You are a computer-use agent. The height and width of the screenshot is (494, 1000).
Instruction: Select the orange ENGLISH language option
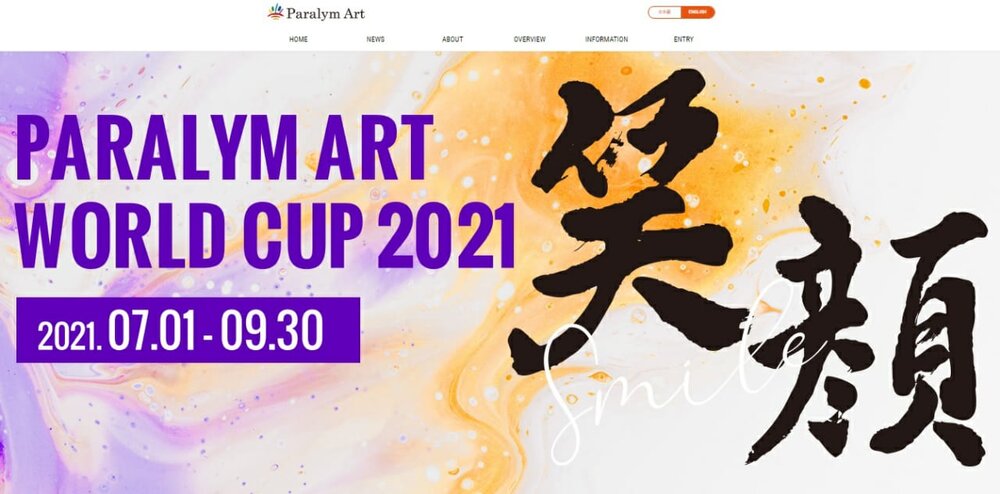[x=698, y=12]
